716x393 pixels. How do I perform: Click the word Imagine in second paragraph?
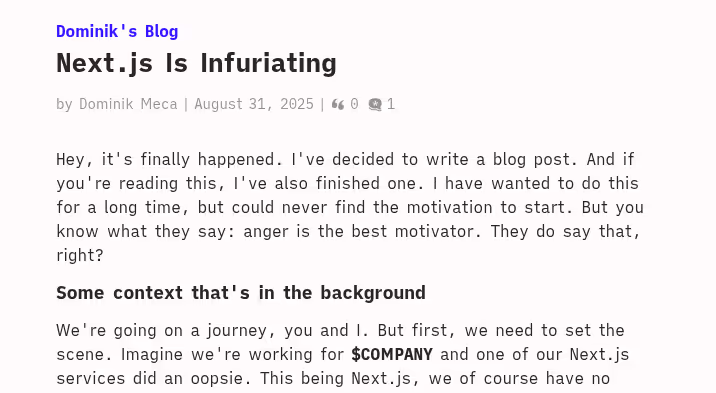(x=152, y=355)
